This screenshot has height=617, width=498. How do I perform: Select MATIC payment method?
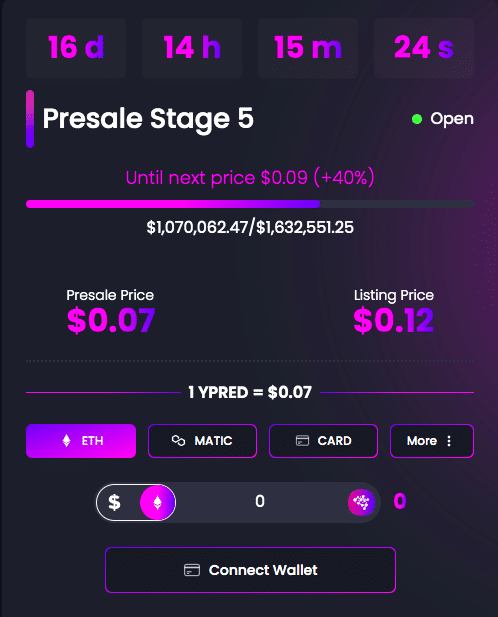tap(202, 441)
